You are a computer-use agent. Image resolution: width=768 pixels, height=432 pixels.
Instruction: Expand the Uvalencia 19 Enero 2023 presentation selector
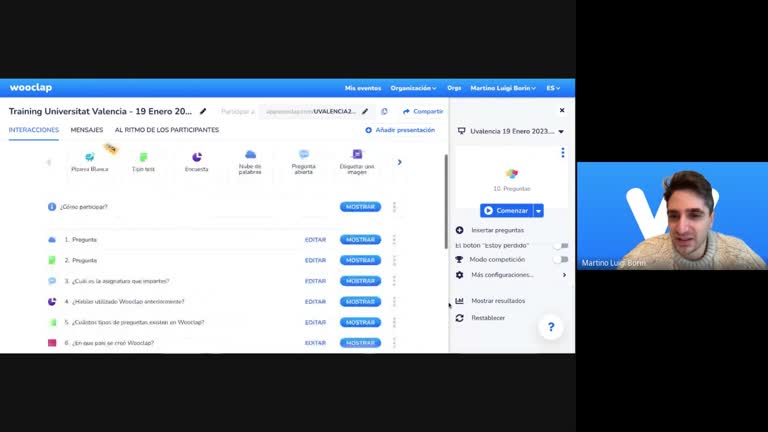pos(511,131)
